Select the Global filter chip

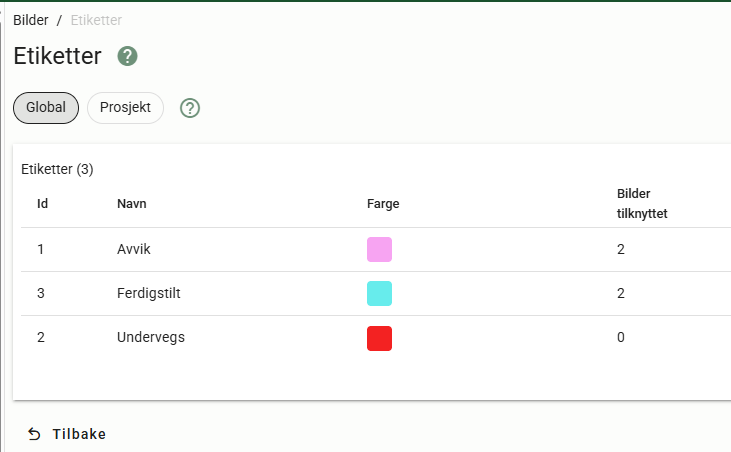pyautogui.click(x=46, y=108)
